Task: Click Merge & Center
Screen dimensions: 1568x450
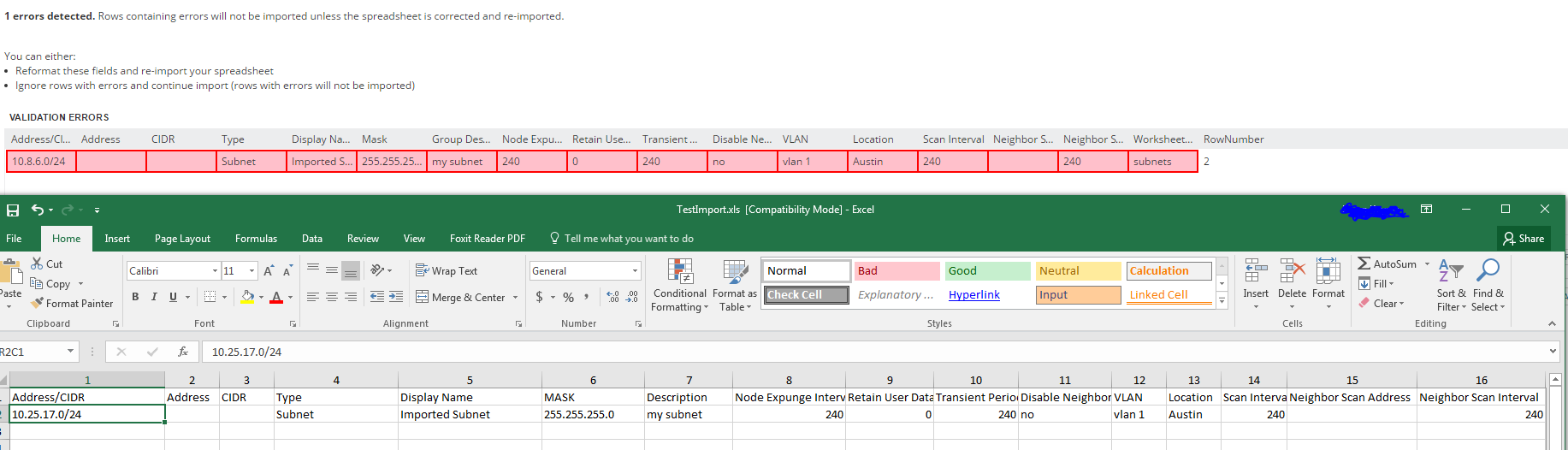Action: (x=460, y=297)
